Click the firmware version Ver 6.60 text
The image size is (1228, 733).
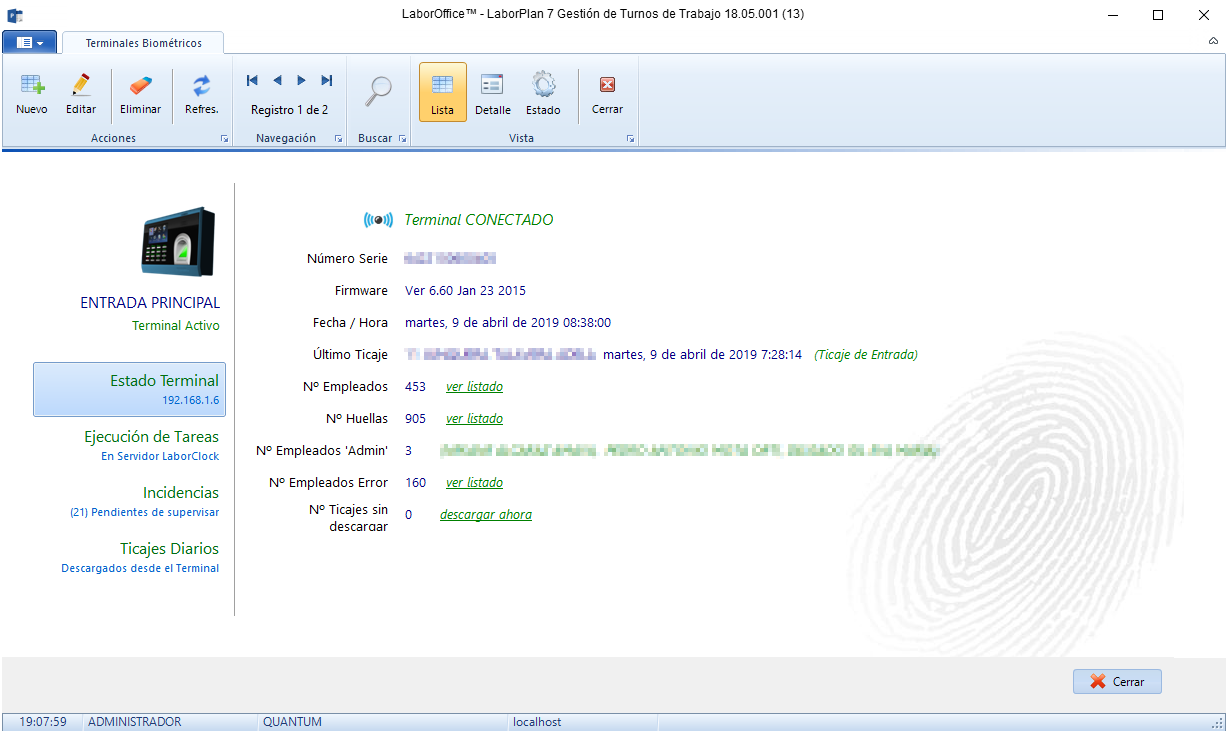click(x=465, y=291)
